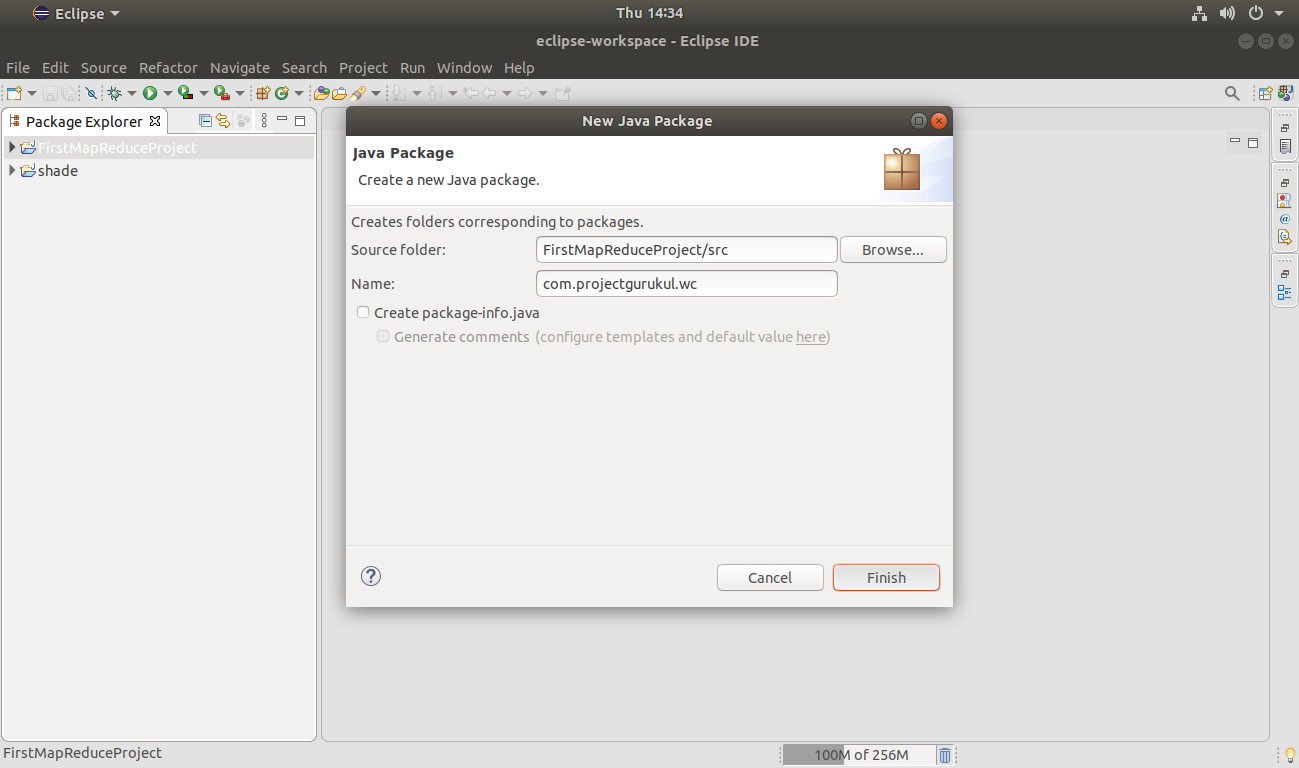Open the Outline view icon
This screenshot has width=1299, height=768.
[x=1285, y=292]
